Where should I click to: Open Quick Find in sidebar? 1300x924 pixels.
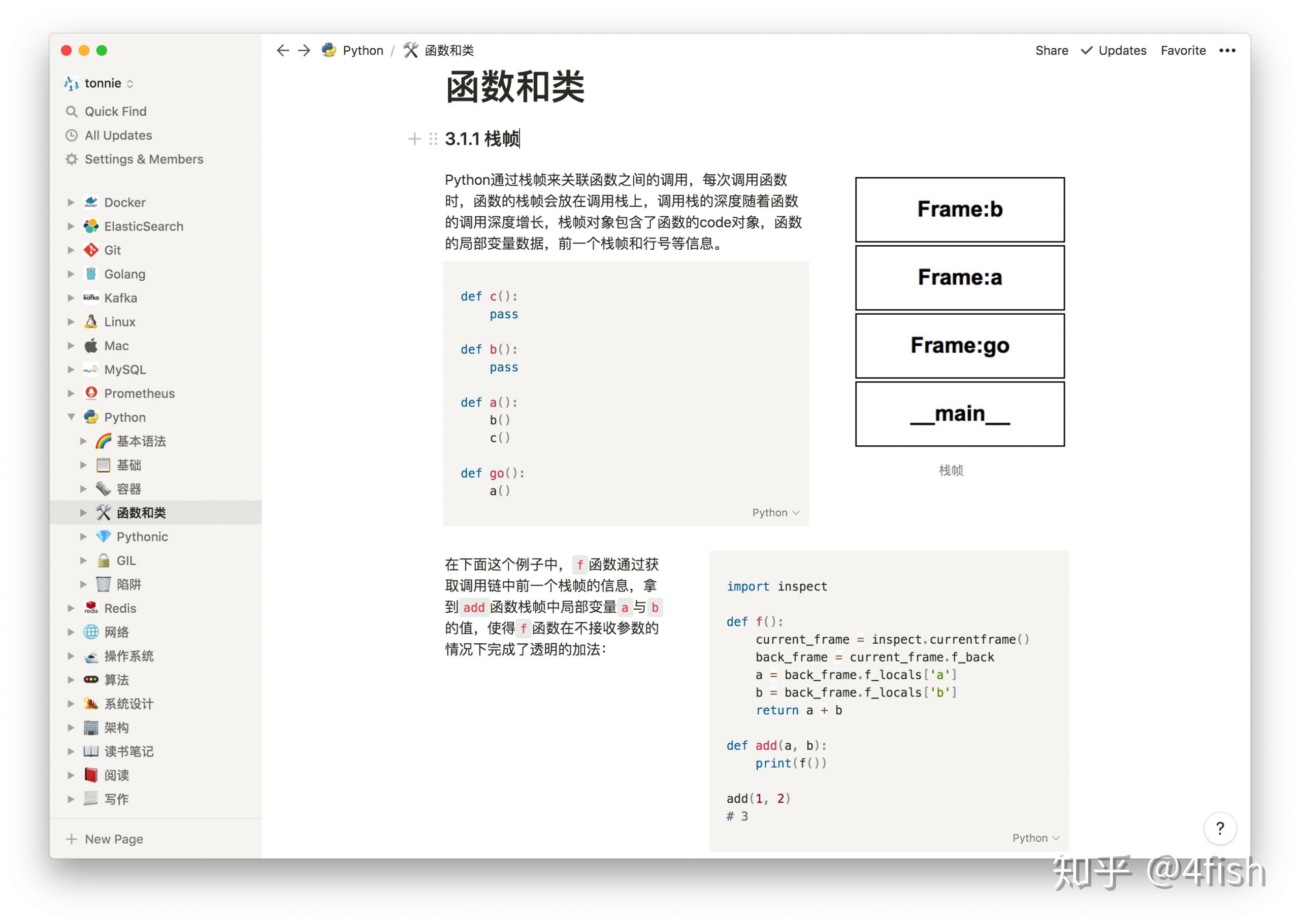(x=156, y=112)
